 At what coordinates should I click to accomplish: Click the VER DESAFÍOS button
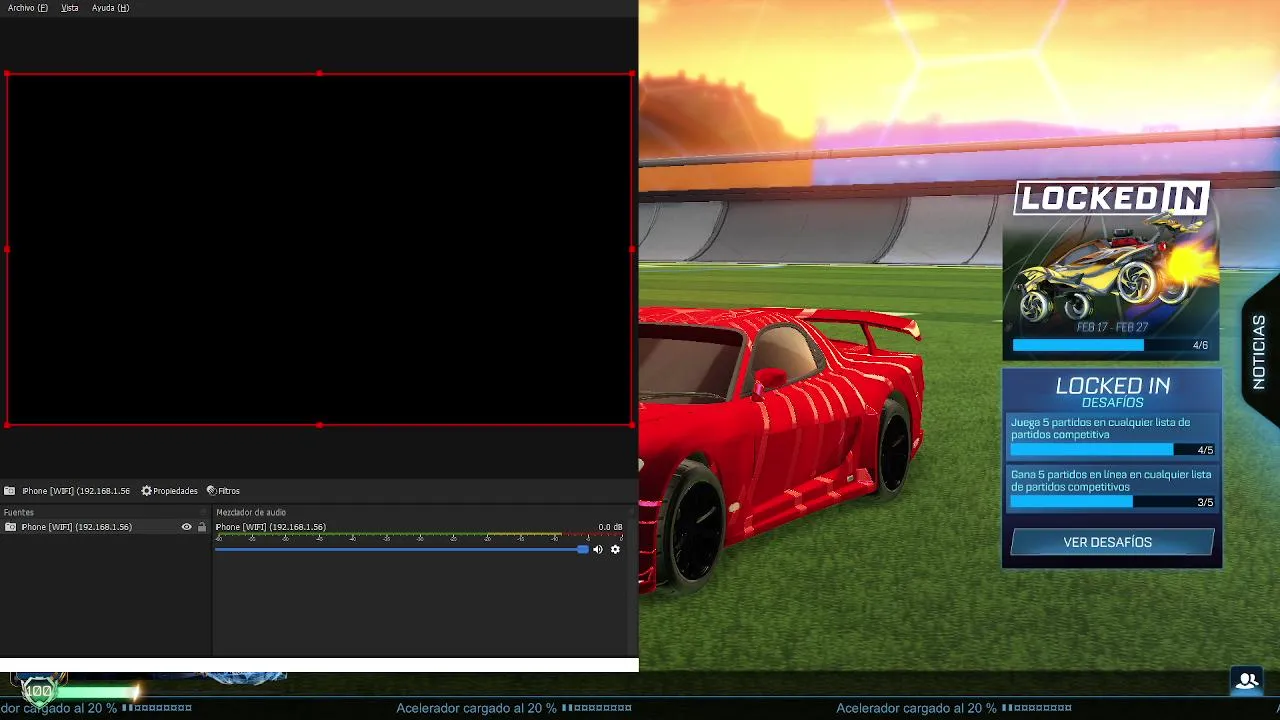click(x=1112, y=542)
